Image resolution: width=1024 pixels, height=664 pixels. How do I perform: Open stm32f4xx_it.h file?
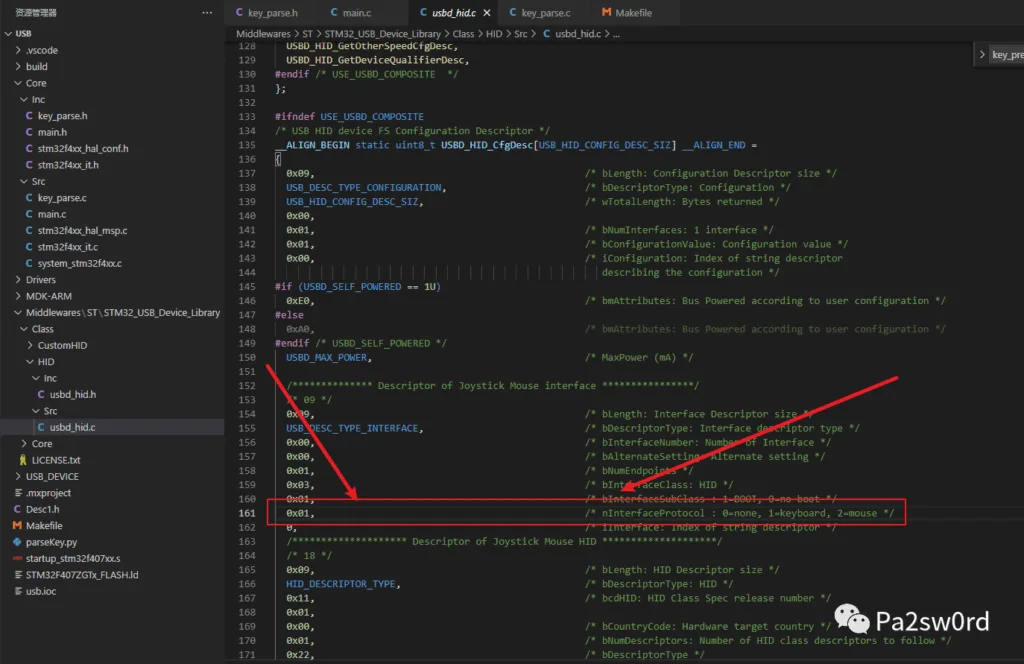point(68,165)
